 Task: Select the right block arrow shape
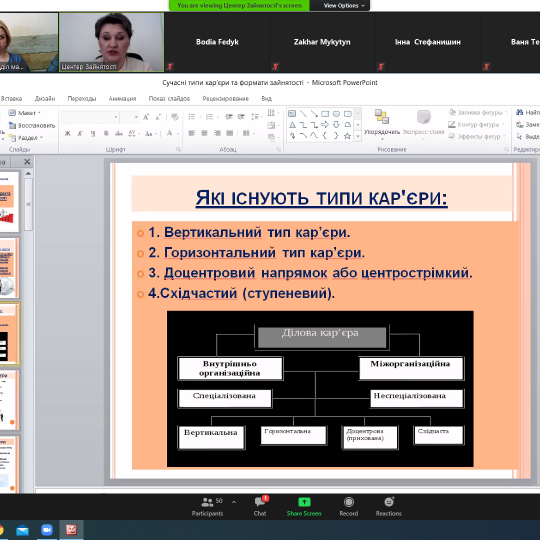coord(325,125)
